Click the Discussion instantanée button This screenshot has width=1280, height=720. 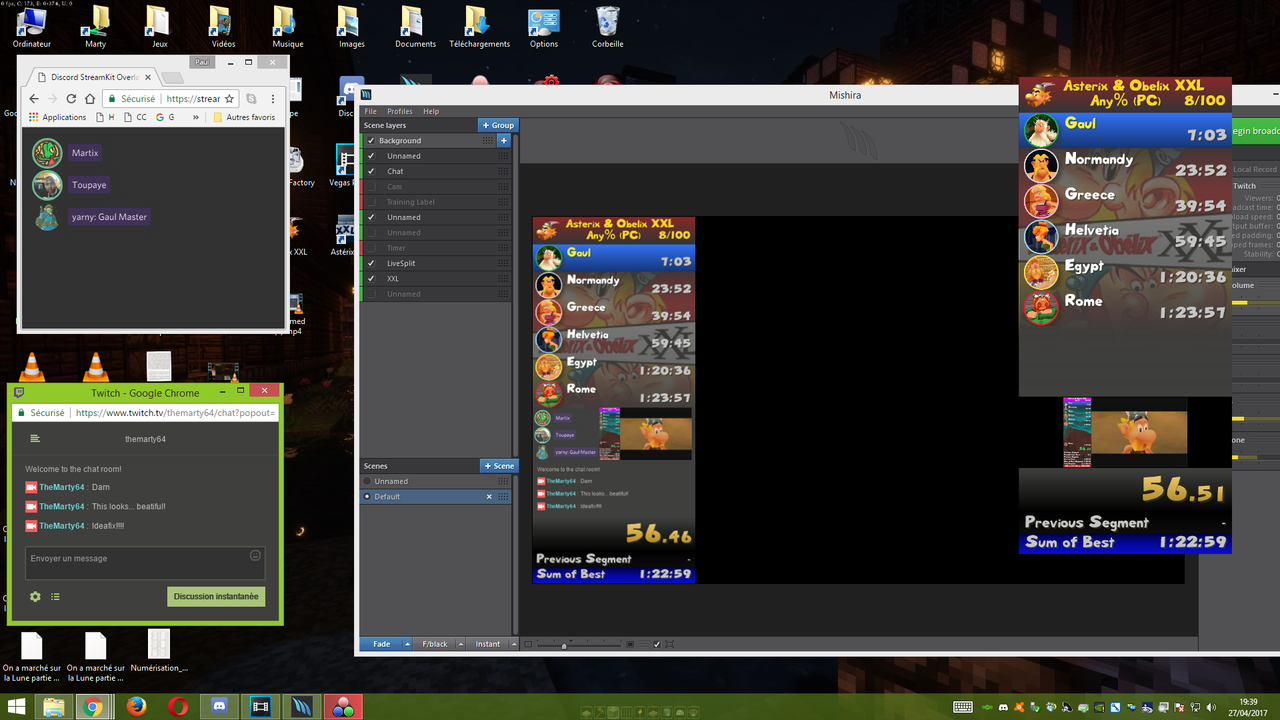tap(216, 596)
